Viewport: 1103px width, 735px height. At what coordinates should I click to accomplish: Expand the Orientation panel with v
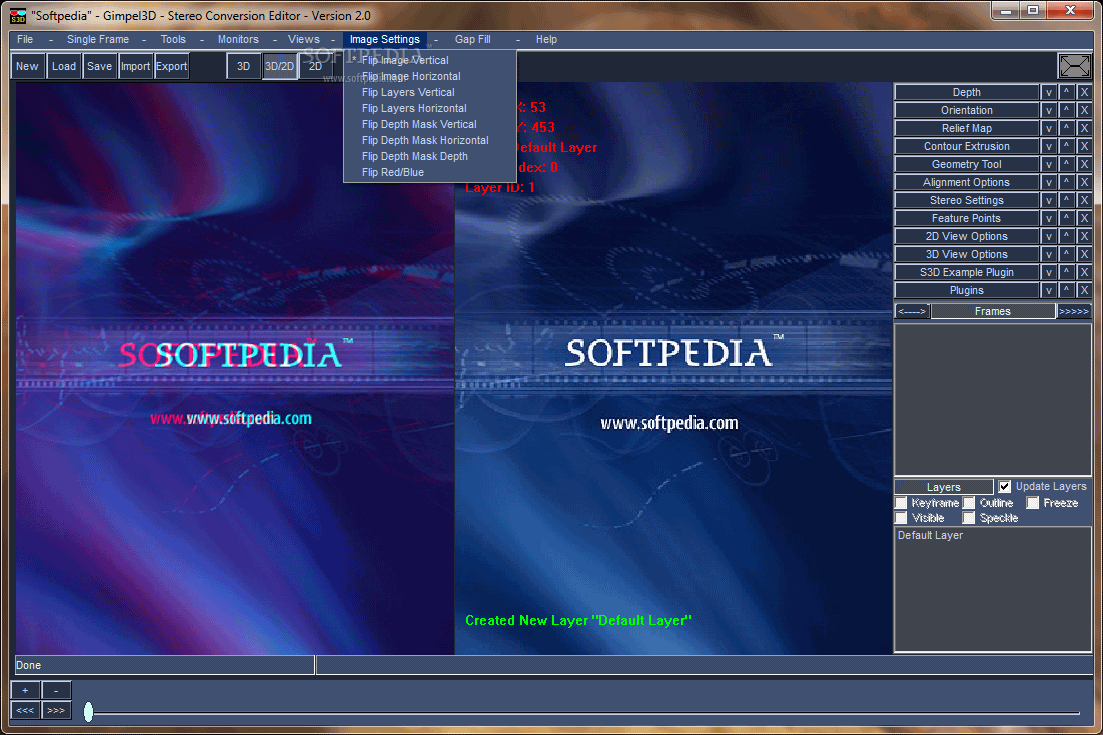(1049, 110)
